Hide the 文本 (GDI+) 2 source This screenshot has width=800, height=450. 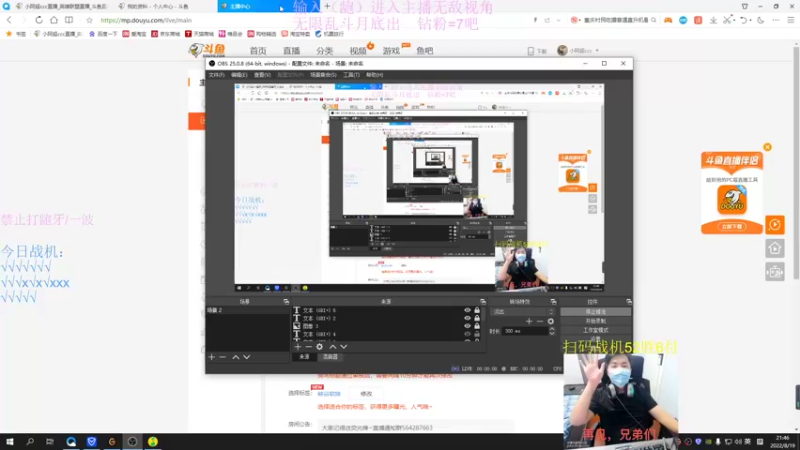click(x=467, y=318)
